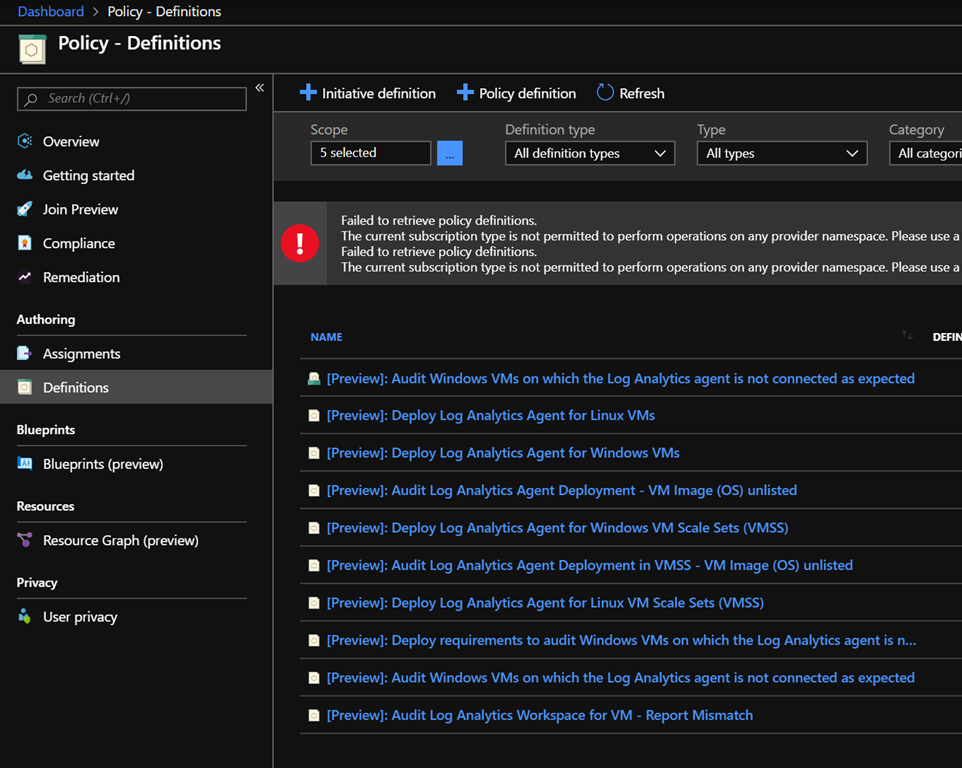Select Definitions in the sidebar menu
Screen dimensions: 962x768
(75, 387)
